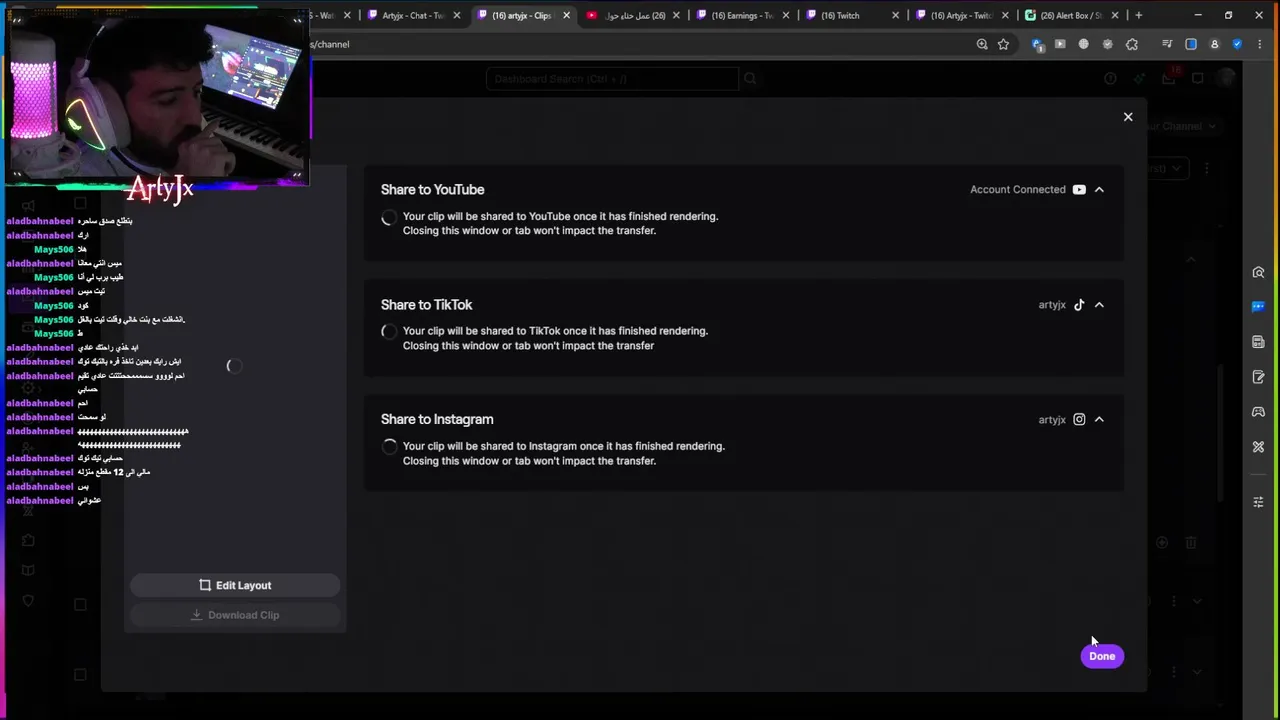Open the search icon in right sidebar
This screenshot has height=720, width=1280.
click(x=1258, y=273)
